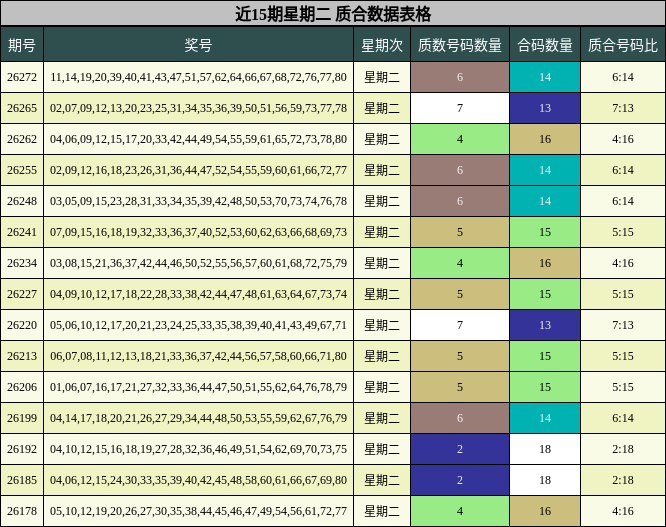Click the composite count 14 in row 26272
Image resolution: width=666 pixels, height=527 pixels.
click(x=545, y=77)
